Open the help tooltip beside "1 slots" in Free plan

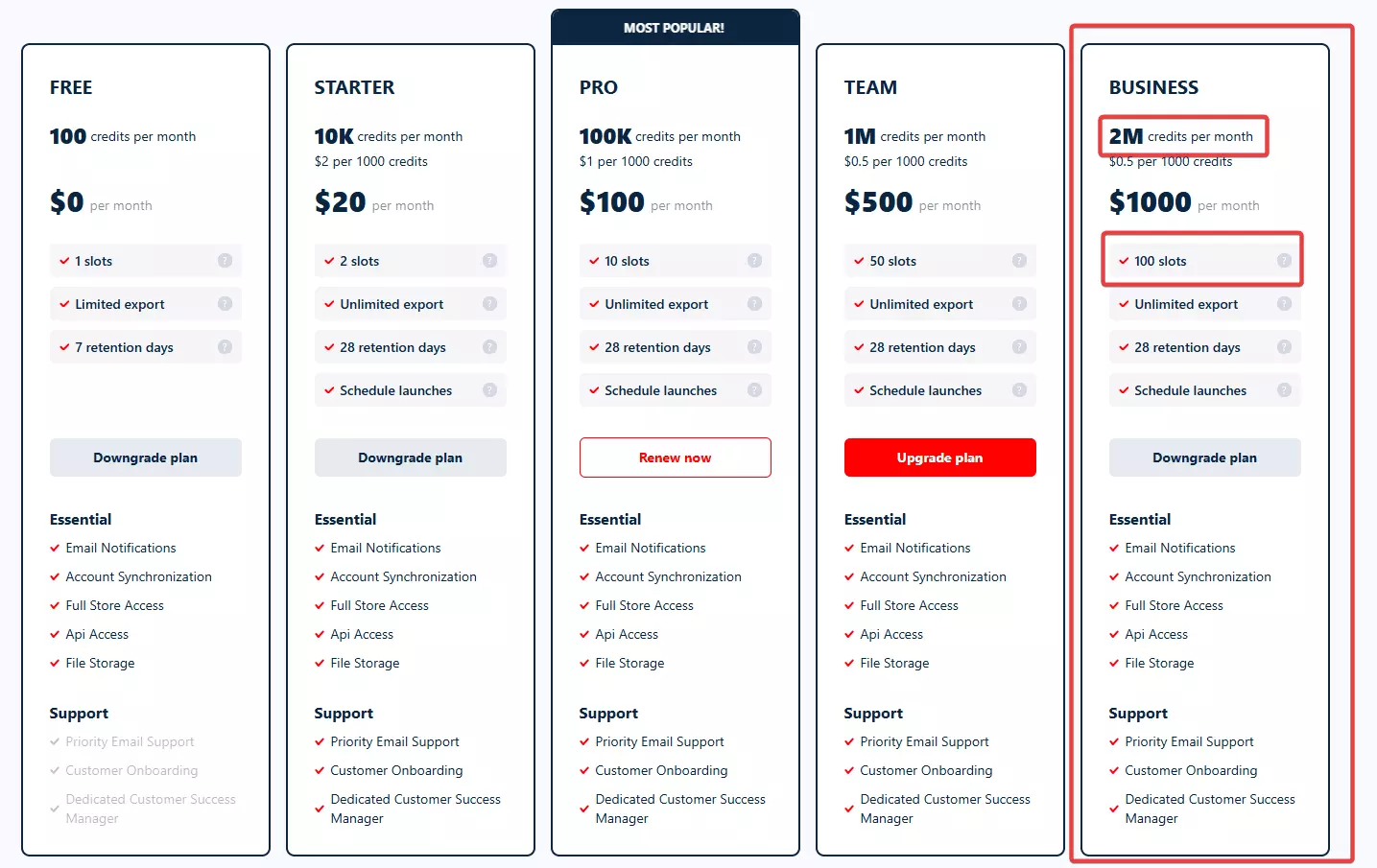225,260
